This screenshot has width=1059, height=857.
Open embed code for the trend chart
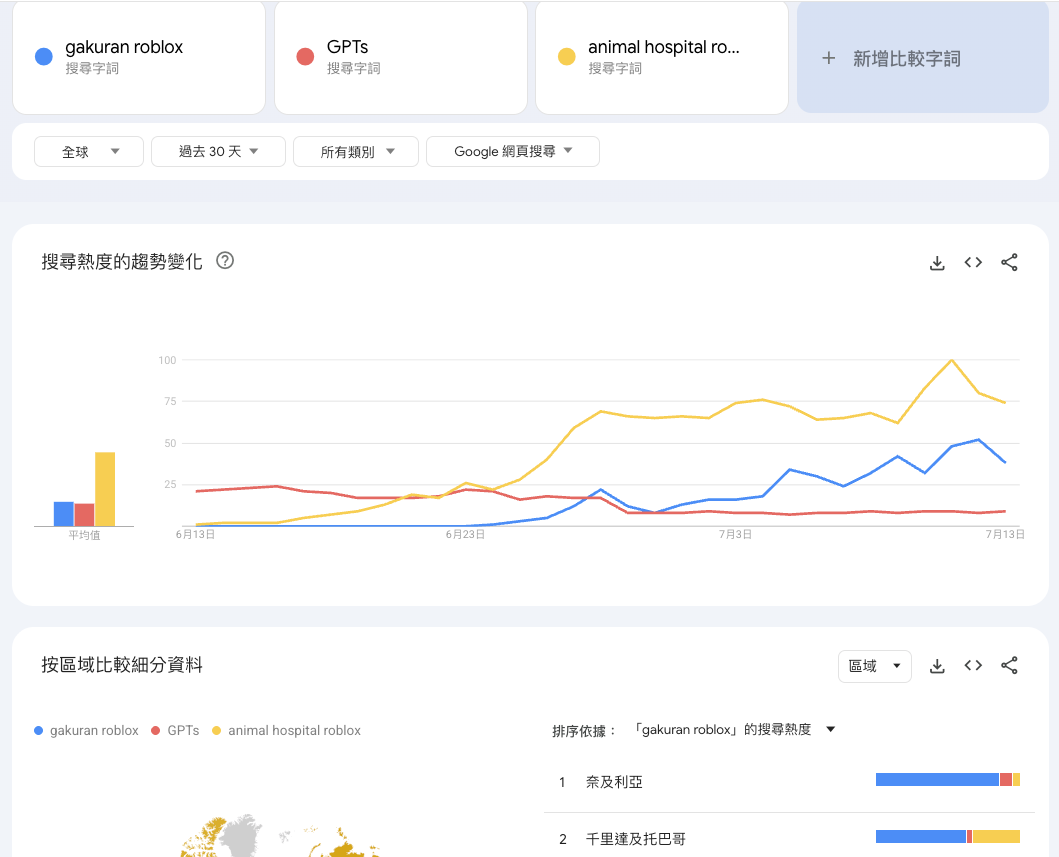[x=973, y=262]
